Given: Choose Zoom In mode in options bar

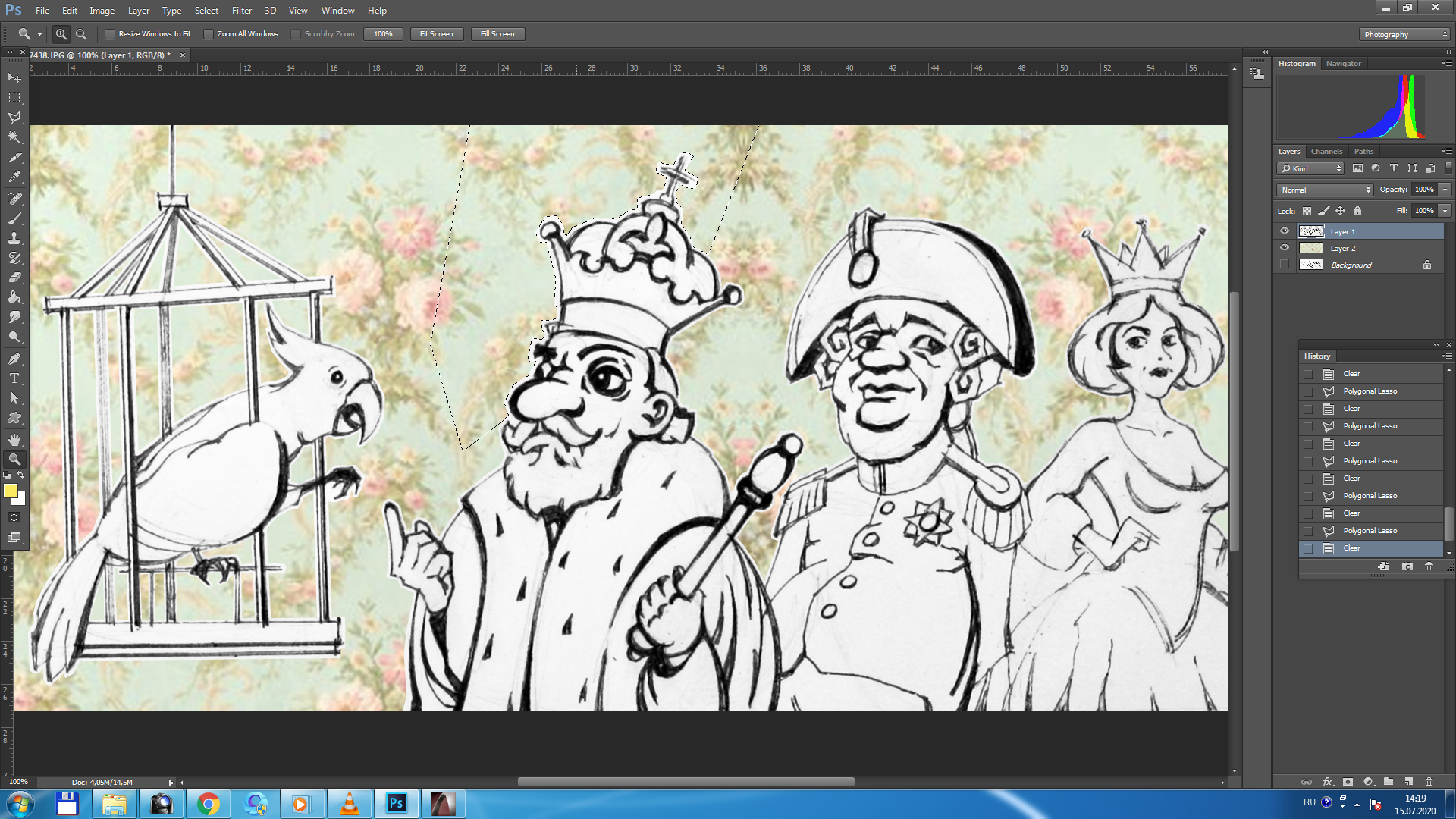Looking at the screenshot, I should 61,34.
